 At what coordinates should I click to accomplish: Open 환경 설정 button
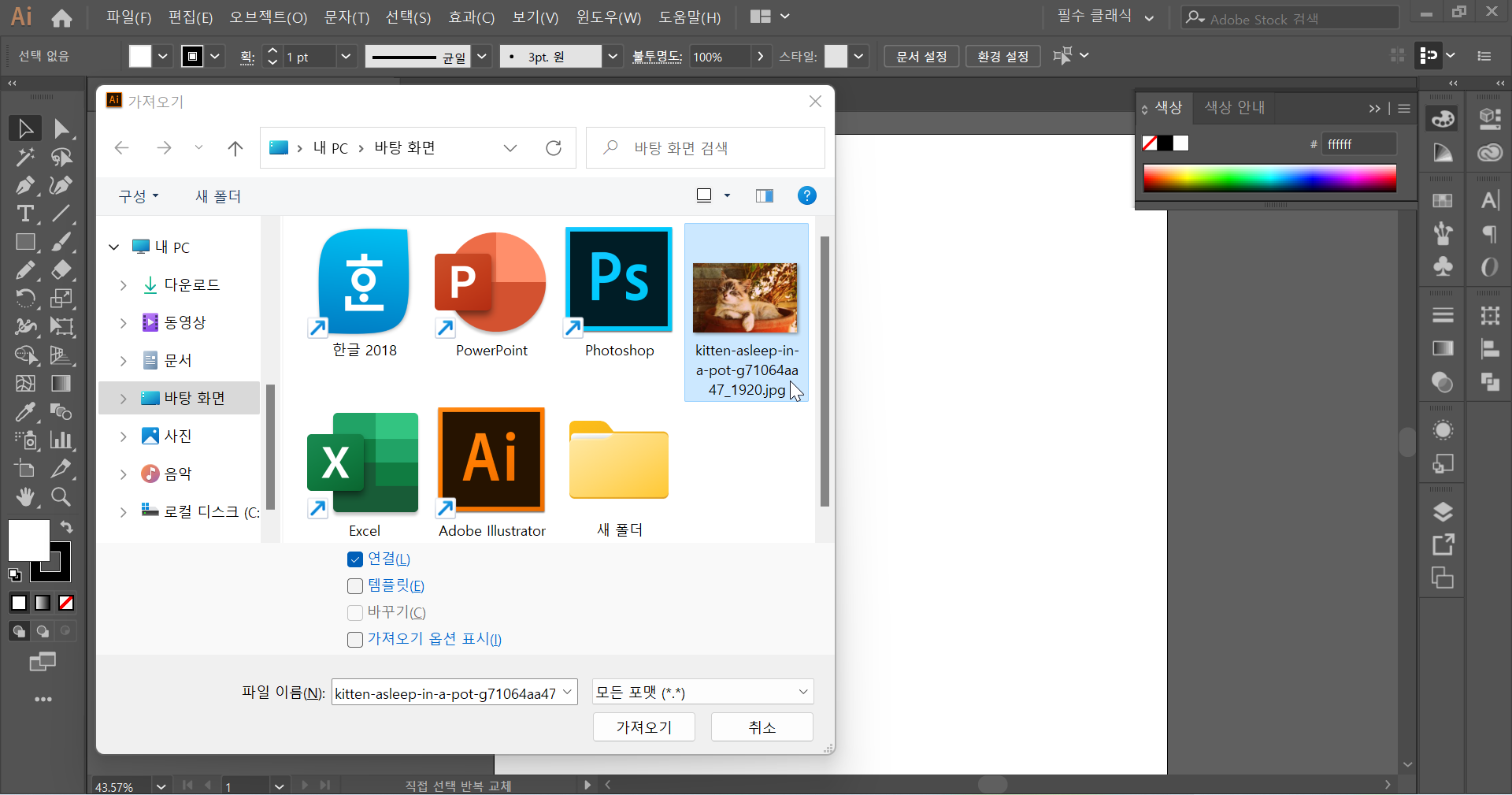pos(1003,56)
